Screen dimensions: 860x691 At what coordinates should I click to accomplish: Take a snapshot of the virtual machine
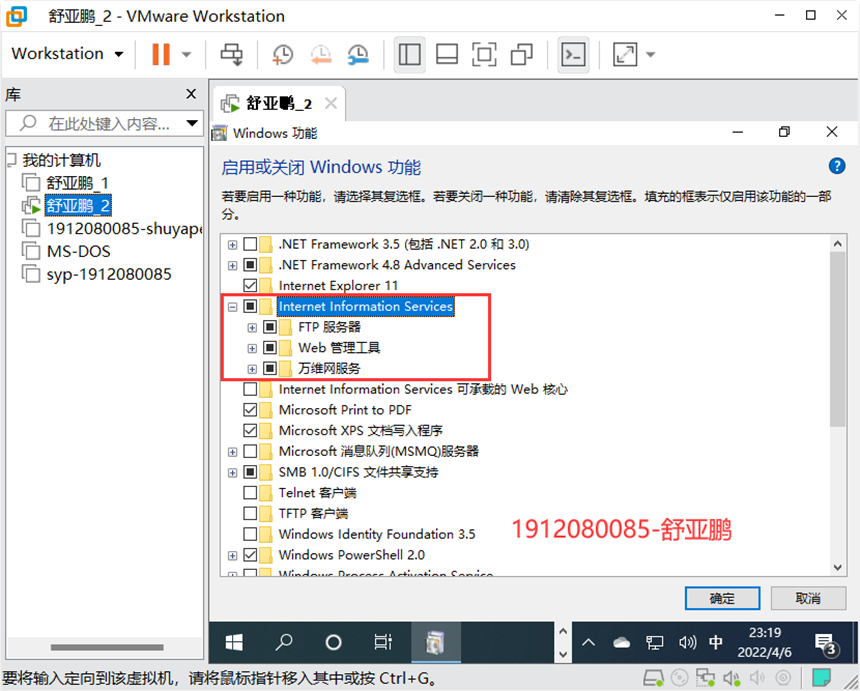(x=281, y=54)
